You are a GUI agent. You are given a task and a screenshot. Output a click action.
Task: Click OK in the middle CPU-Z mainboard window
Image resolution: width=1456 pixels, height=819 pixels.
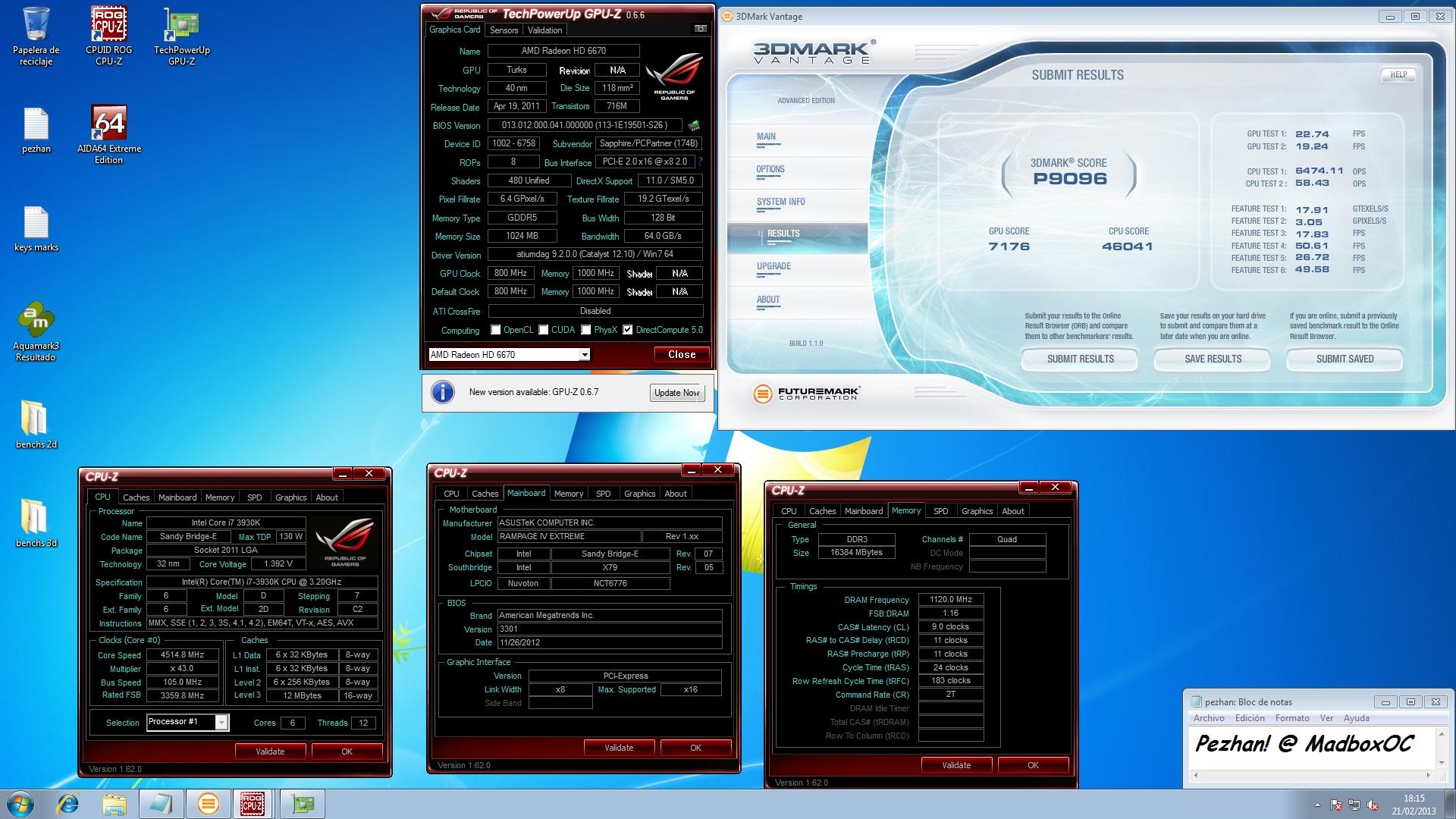click(x=695, y=748)
